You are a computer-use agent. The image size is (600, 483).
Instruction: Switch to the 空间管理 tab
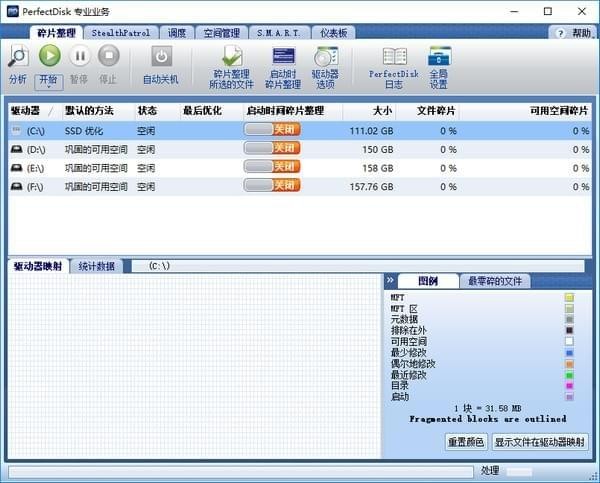coord(222,33)
